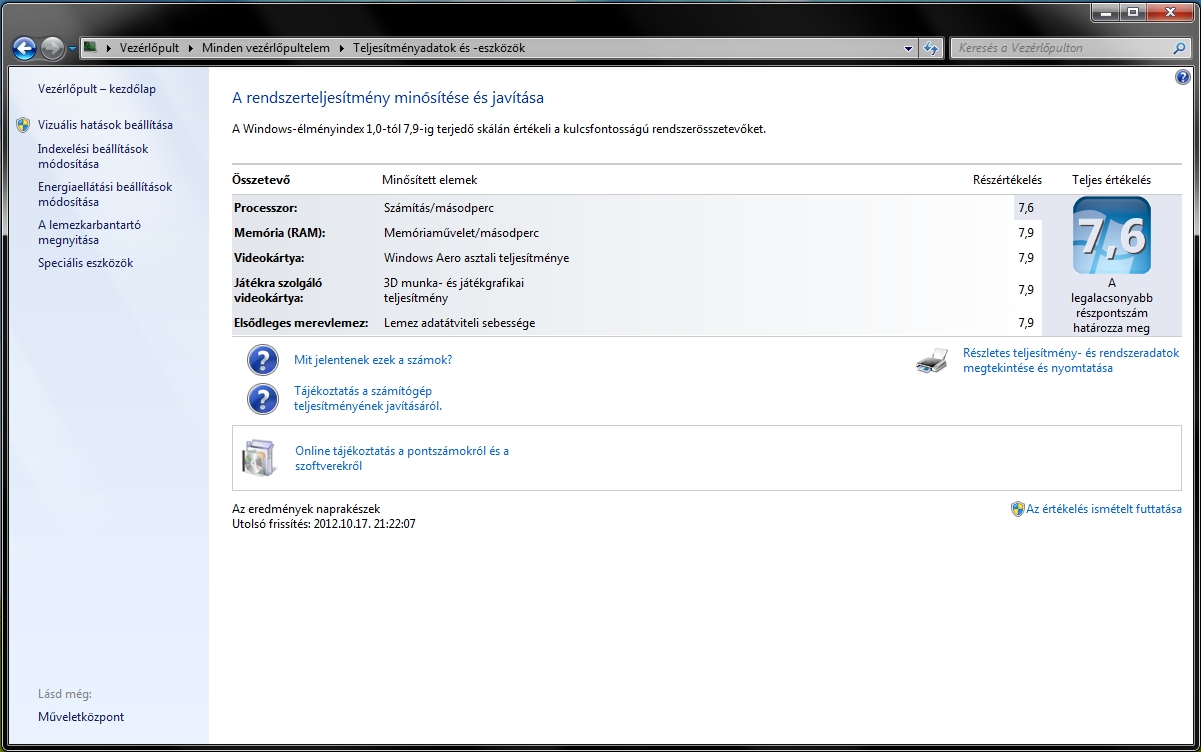Click the address bar Control Panel icon
1201x752 pixels.
coord(90,47)
